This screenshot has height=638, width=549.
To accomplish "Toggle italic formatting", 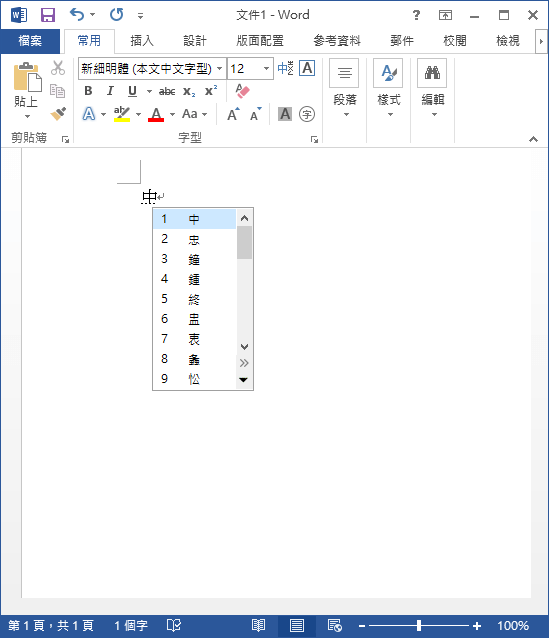I will [110, 91].
